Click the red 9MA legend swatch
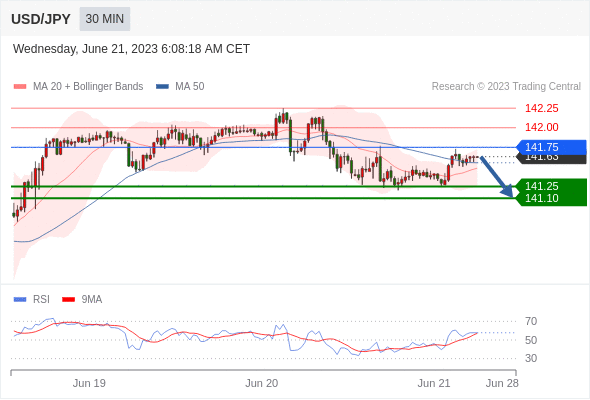The image size is (590, 400). pos(68,300)
